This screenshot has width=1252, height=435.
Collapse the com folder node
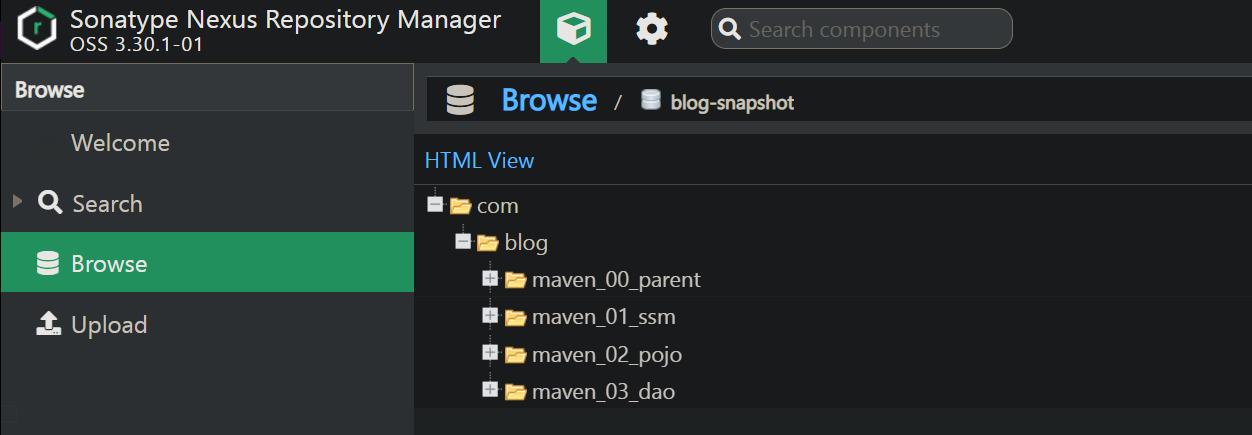[435, 204]
